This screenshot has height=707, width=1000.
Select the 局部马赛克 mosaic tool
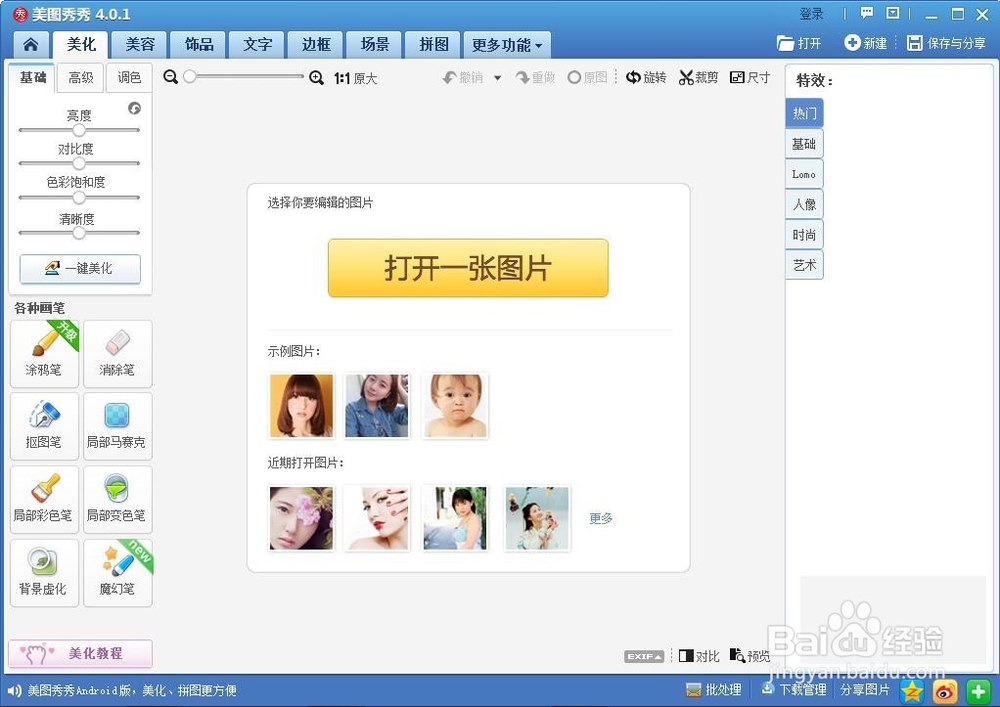point(117,426)
